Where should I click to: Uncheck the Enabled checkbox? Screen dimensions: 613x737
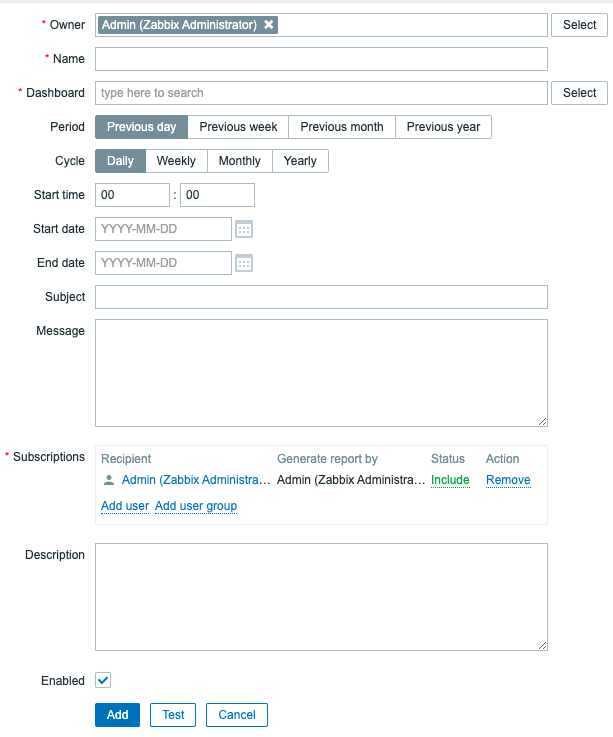pyautogui.click(x=103, y=680)
